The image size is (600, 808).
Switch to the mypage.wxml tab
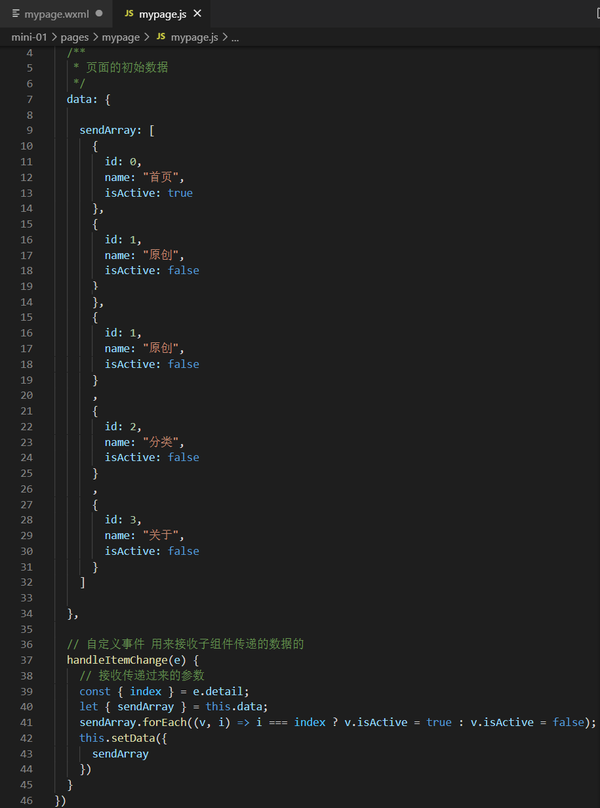(57, 14)
